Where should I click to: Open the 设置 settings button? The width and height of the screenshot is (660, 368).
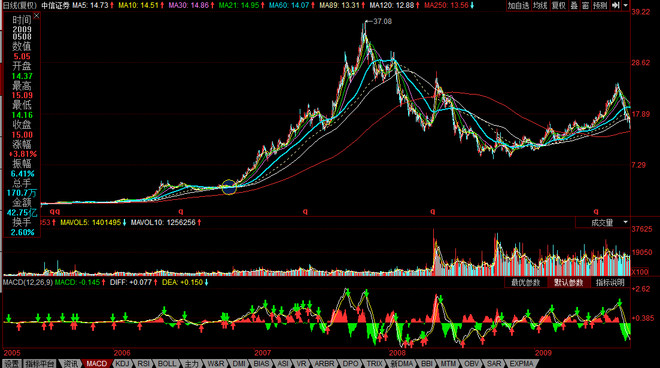coord(11,363)
